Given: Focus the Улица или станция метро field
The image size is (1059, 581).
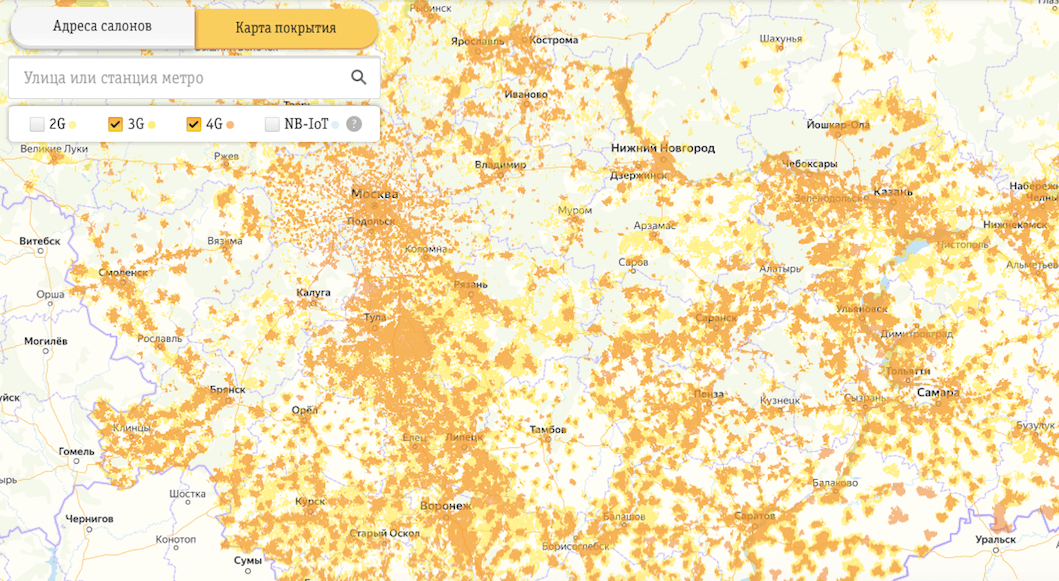Looking at the screenshot, I should tap(180, 78).
